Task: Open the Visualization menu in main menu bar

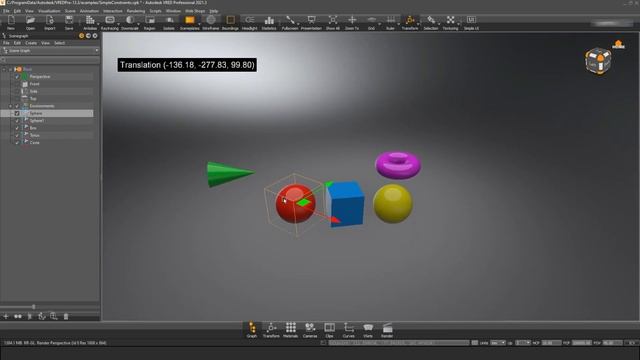Action: [x=49, y=11]
